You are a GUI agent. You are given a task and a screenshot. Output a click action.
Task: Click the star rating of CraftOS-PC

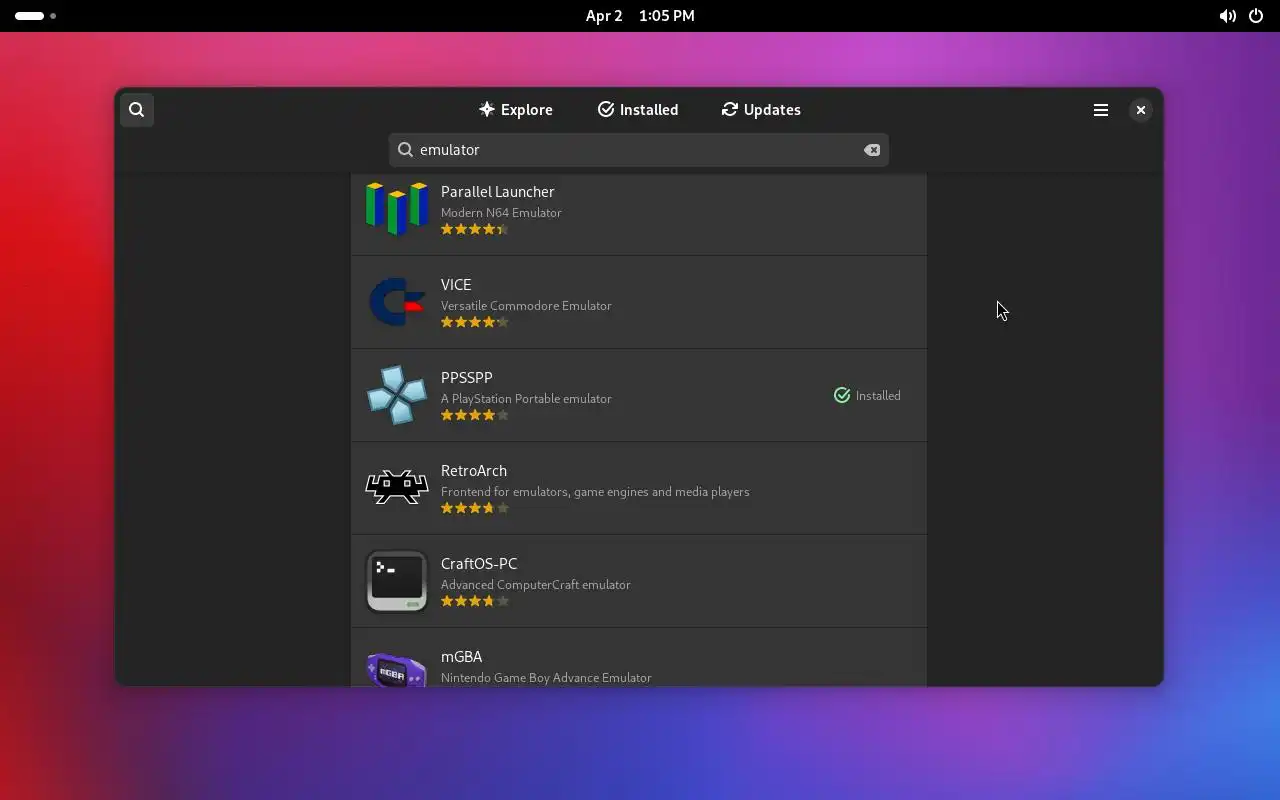(x=475, y=601)
